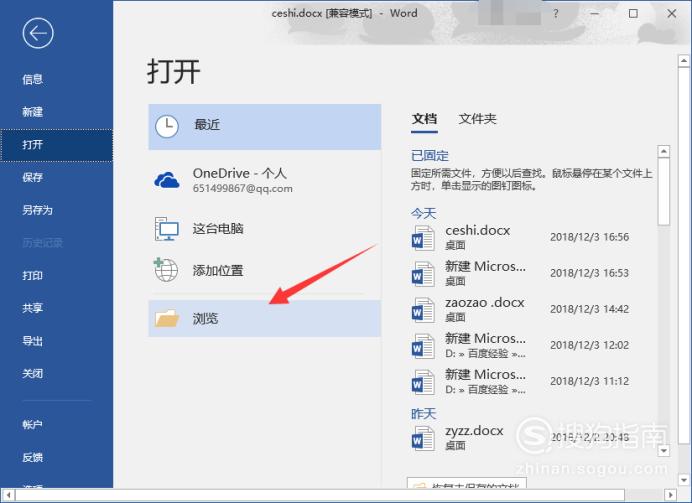This screenshot has width=692, height=503.
Task: Select the 最近 location entry
Action: [265, 127]
